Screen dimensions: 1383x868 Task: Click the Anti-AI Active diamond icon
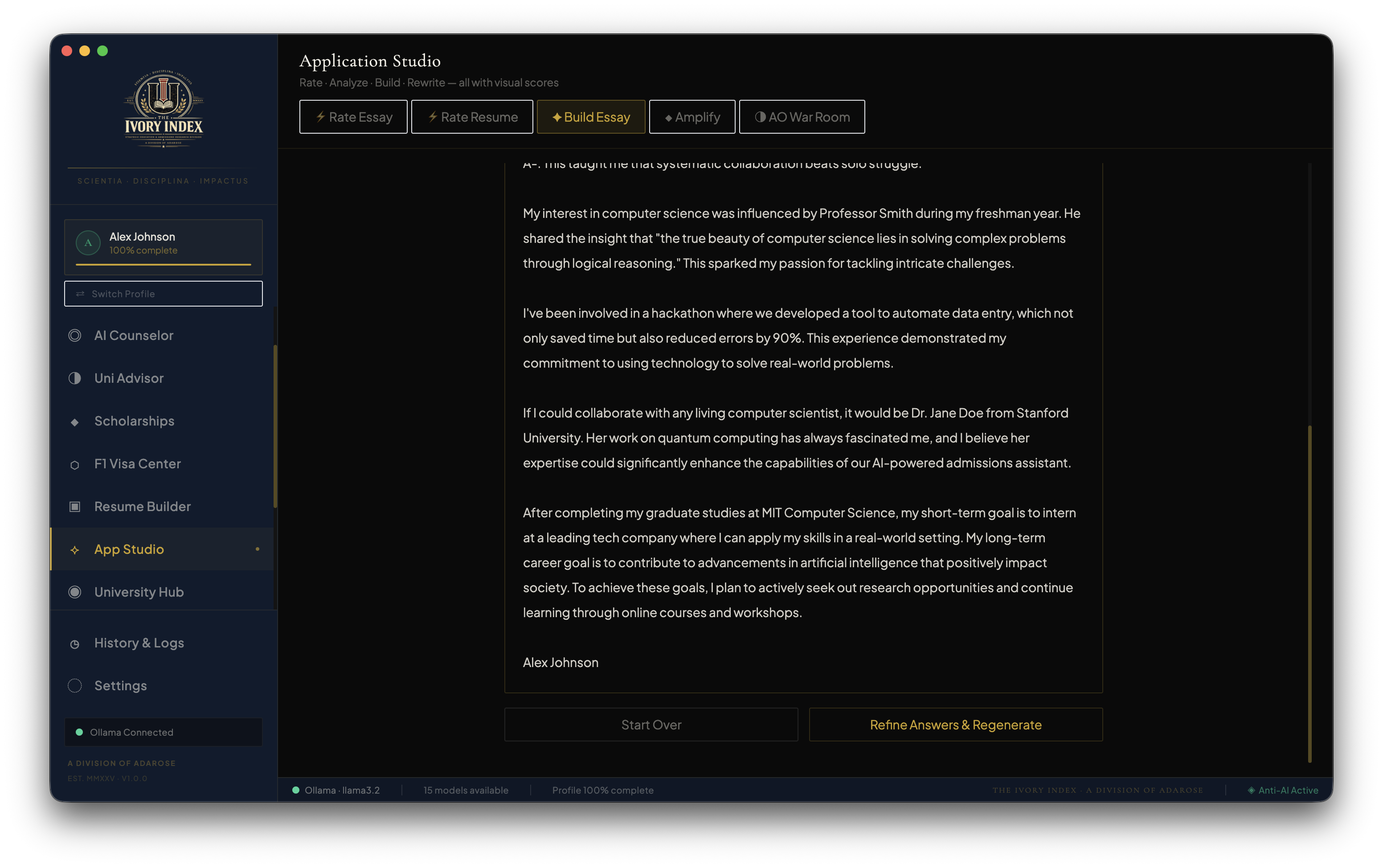click(x=1251, y=790)
